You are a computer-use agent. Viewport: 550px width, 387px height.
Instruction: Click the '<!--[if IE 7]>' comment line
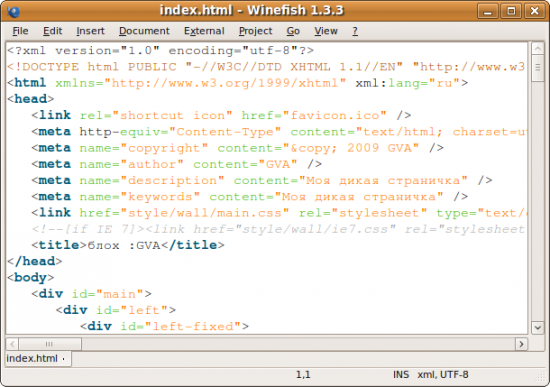click(279, 229)
